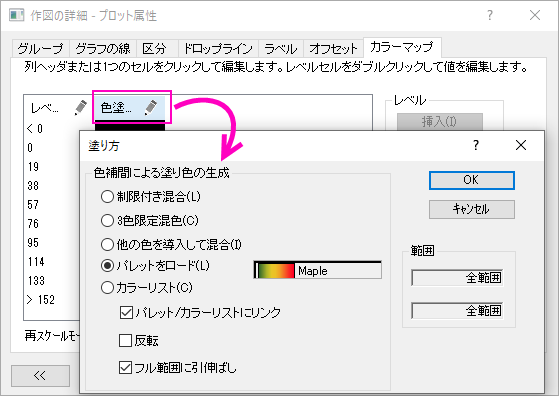Click the level cell '57'
Screen dimensions: 559x396
coord(33,205)
